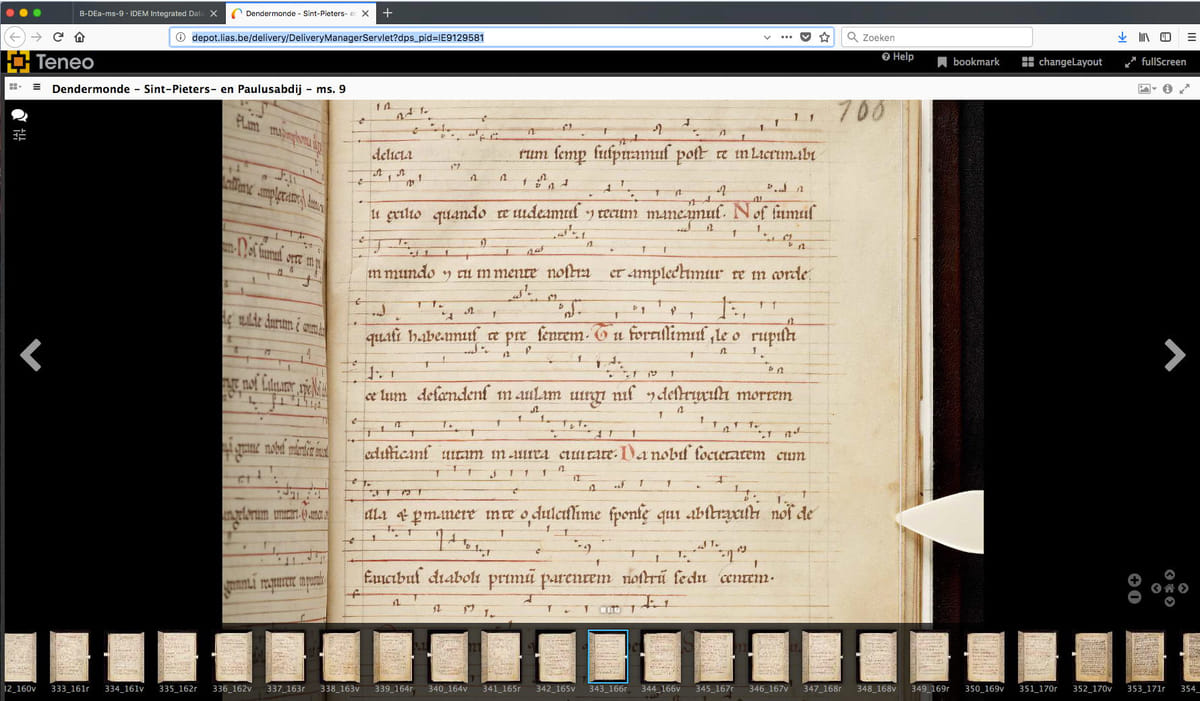Viewport: 1200px width, 701px height.
Task: Switch to the B-DEa-ms-9 IDEM tab
Action: 143,13
